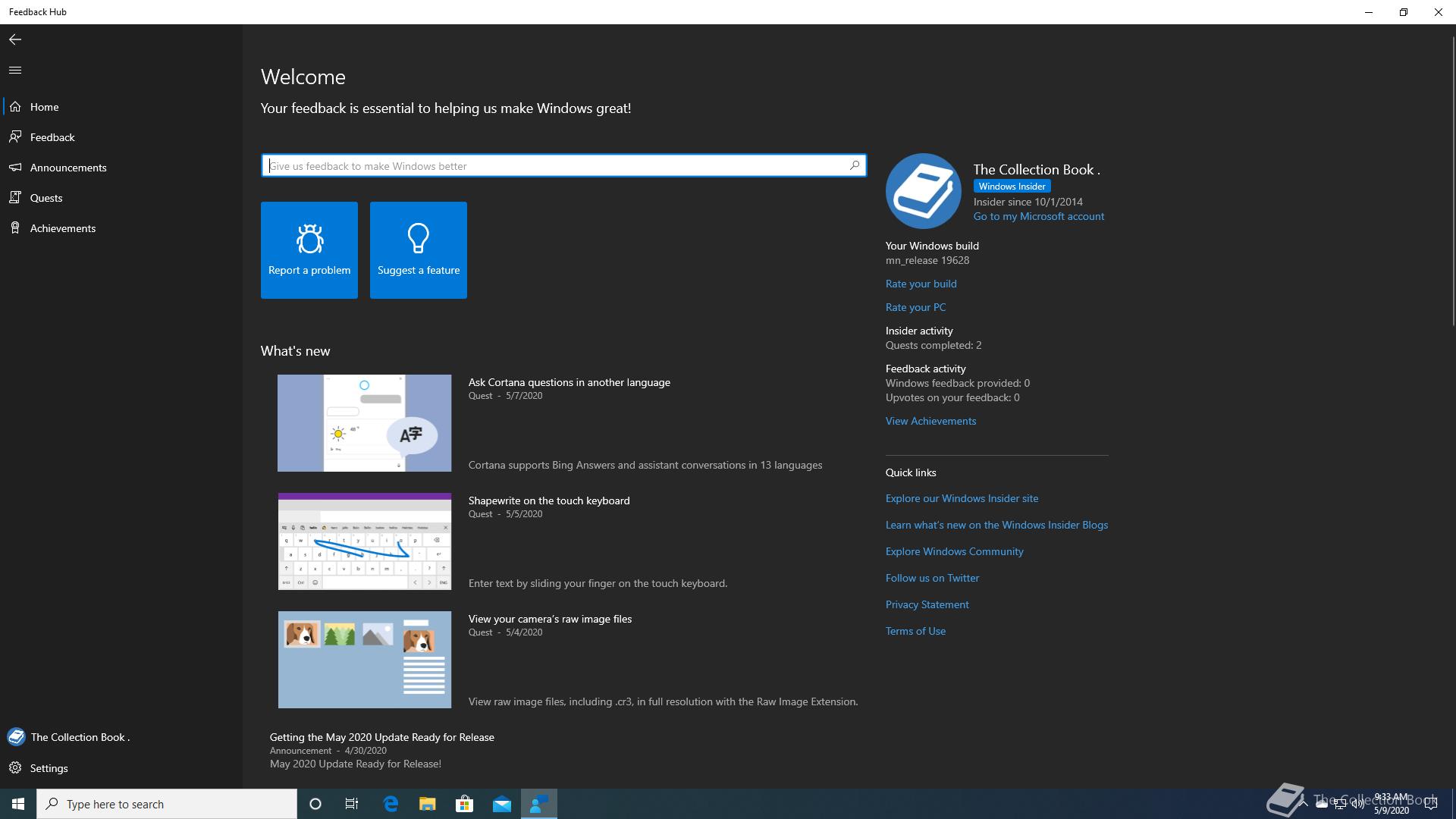Open Microsoft Store from taskbar
This screenshot has height=819, width=1456.
pyautogui.click(x=464, y=804)
